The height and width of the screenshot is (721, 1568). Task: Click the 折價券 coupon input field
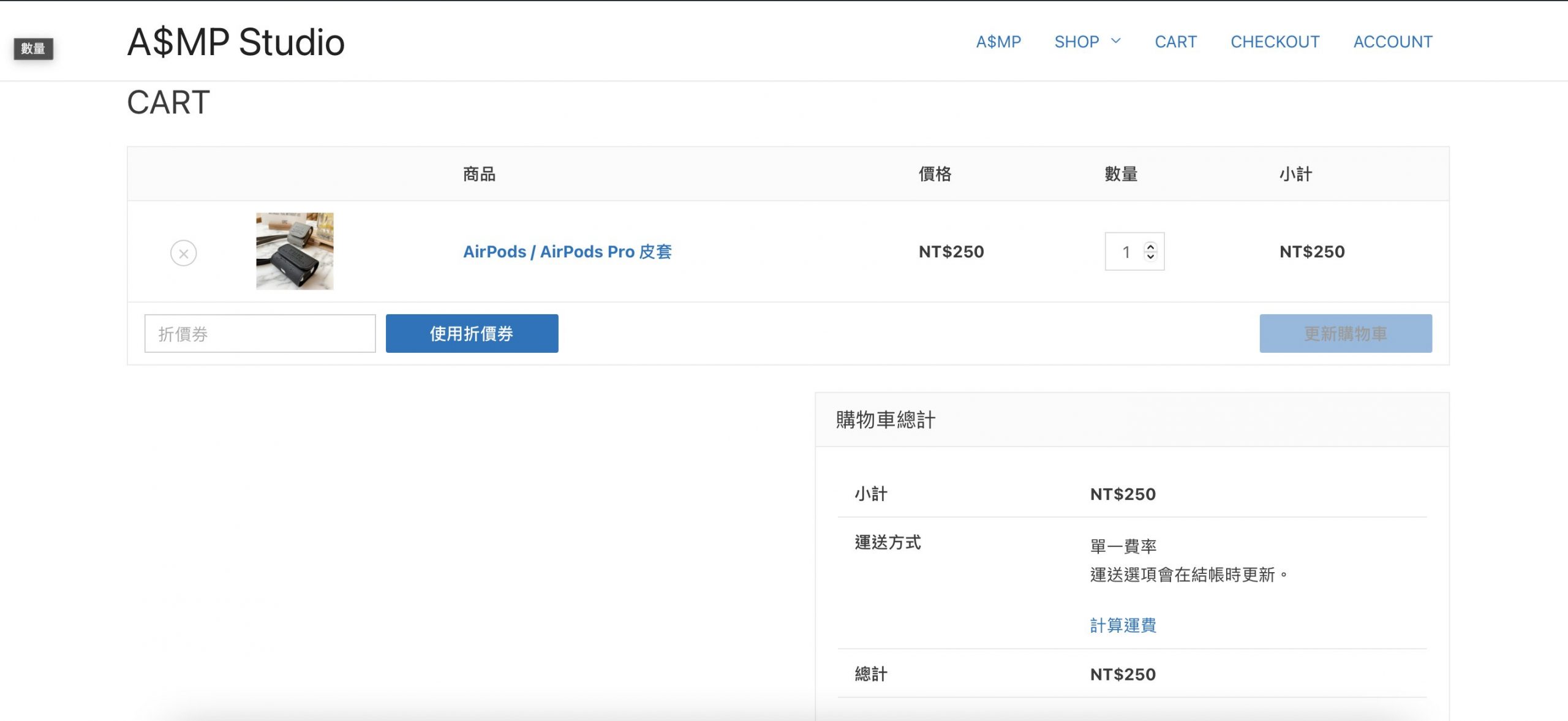click(260, 334)
